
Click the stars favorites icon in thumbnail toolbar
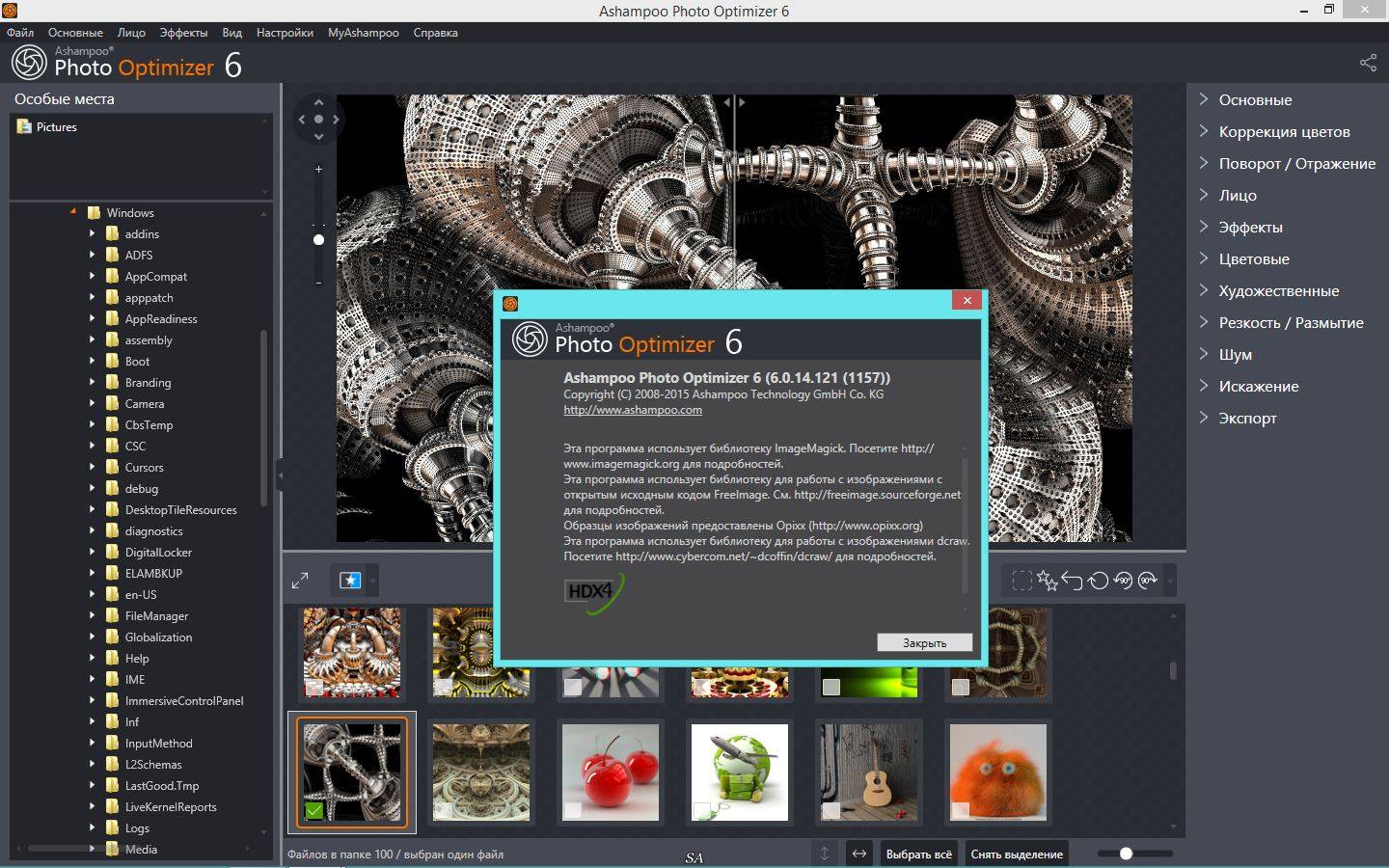(1048, 581)
